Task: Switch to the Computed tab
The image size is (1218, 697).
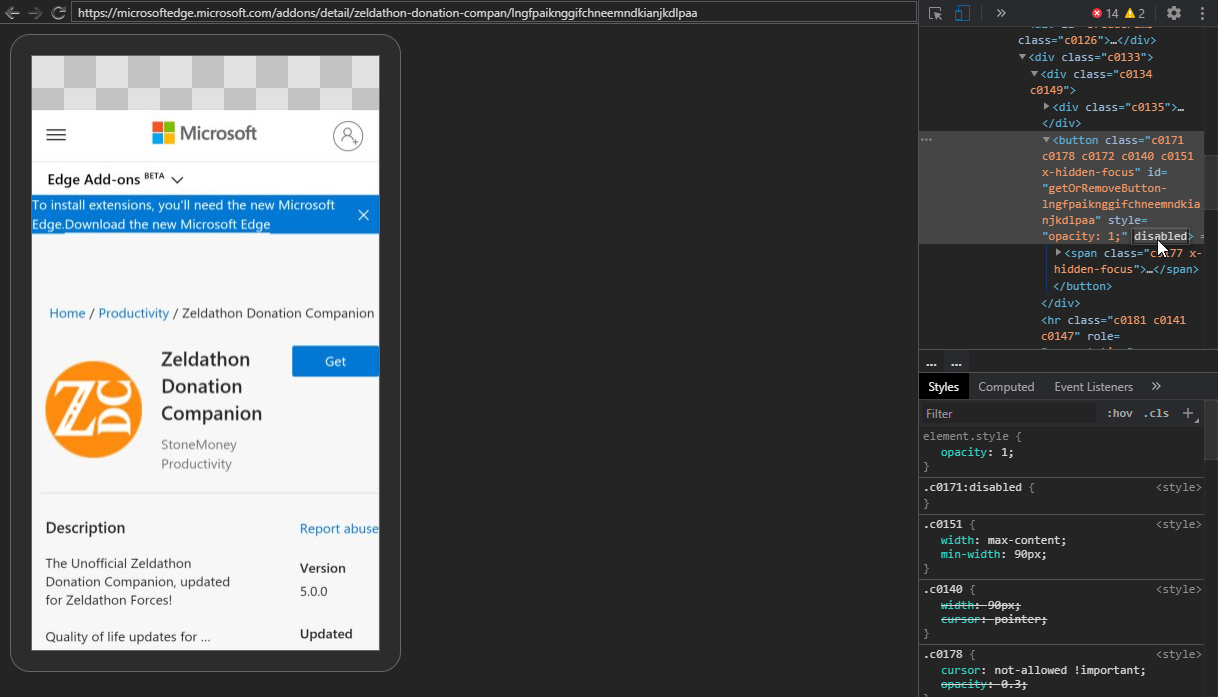Action: pyautogui.click(x=1006, y=387)
